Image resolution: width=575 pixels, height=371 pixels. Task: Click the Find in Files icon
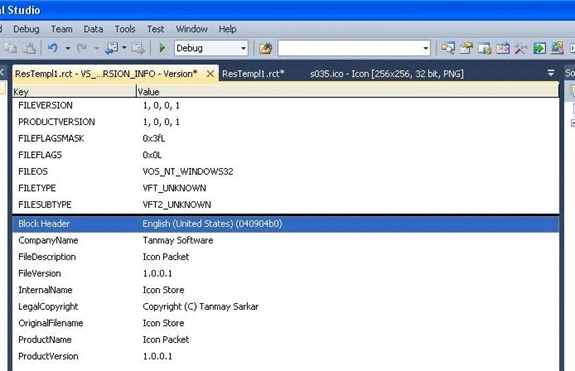[x=265, y=48]
